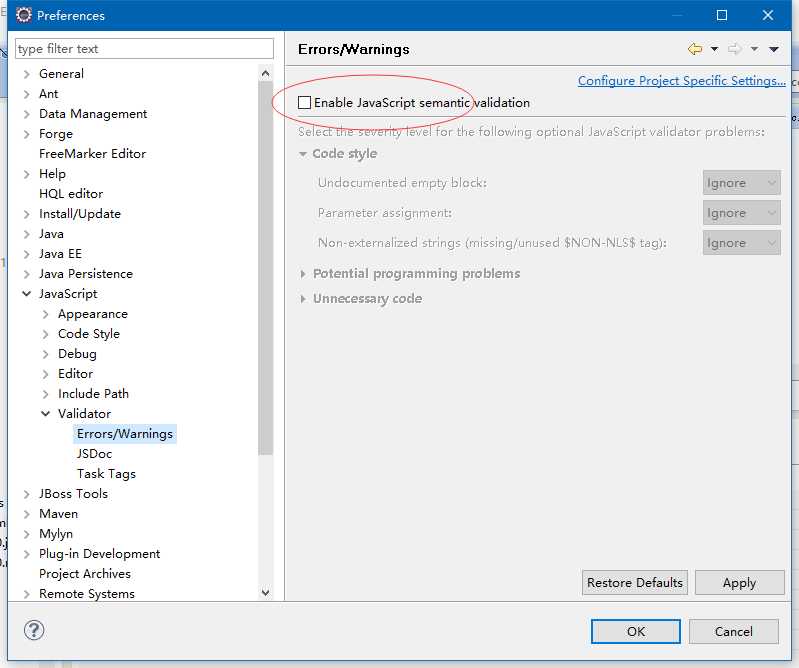Click the Restore Defaults button

click(635, 582)
